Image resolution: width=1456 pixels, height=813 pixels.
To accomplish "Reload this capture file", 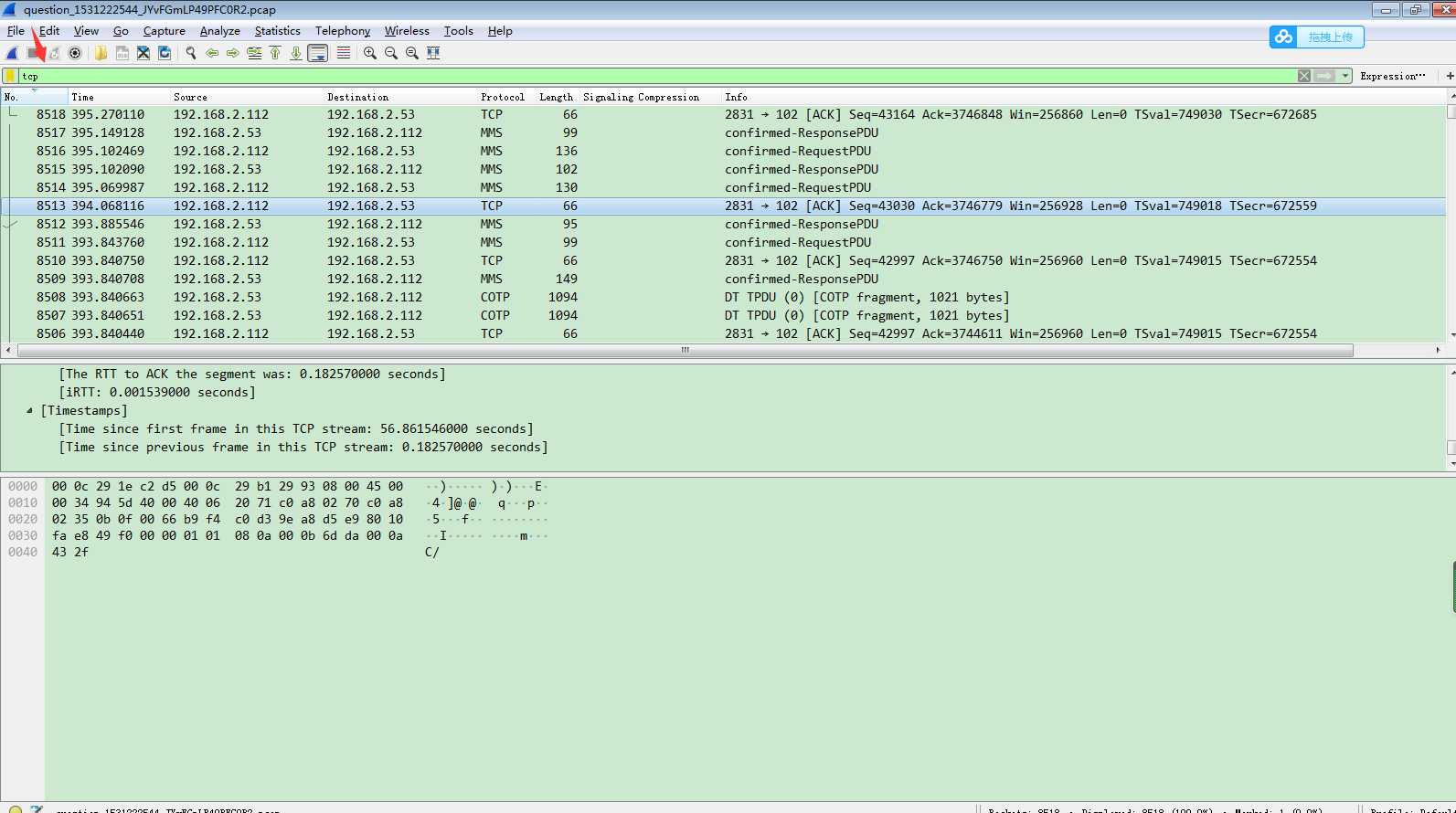I will click(165, 53).
